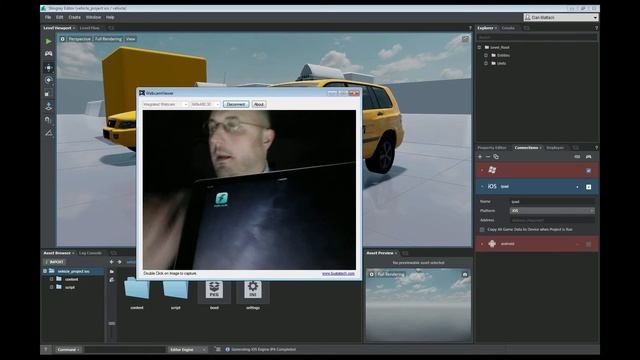Open the Window menu
Screen dimensions: 640x360
pos(93,18)
